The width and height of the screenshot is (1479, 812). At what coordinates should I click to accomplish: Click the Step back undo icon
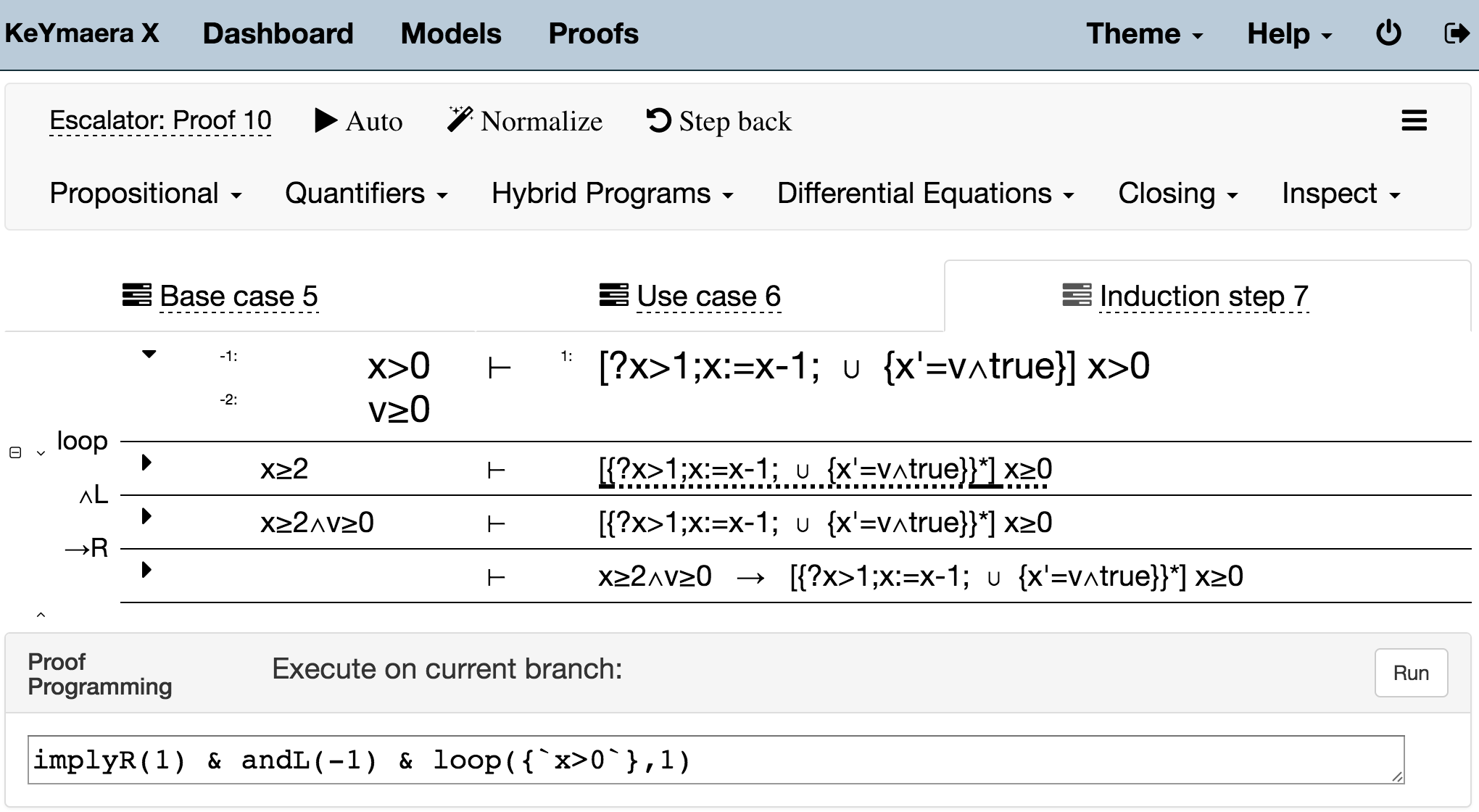point(658,120)
